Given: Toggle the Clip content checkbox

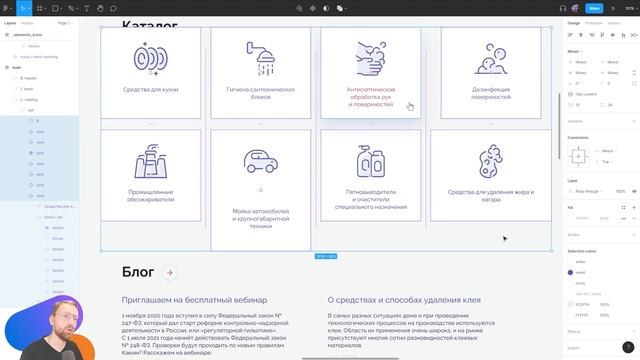Looking at the screenshot, I should click(x=570, y=94).
